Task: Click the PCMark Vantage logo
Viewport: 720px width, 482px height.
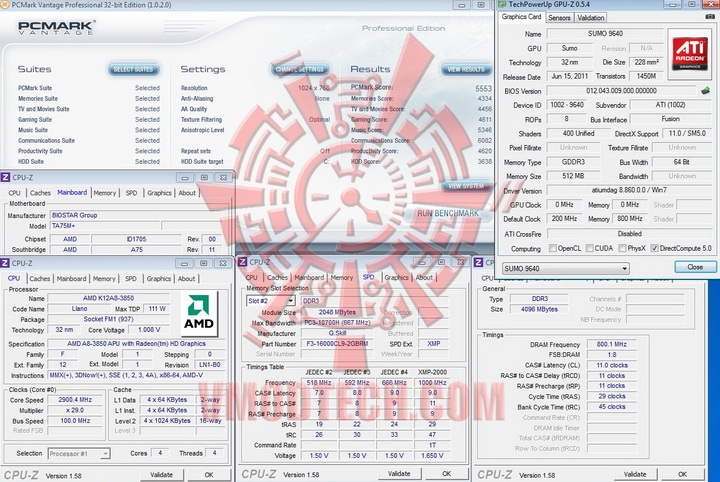Action: pos(56,28)
